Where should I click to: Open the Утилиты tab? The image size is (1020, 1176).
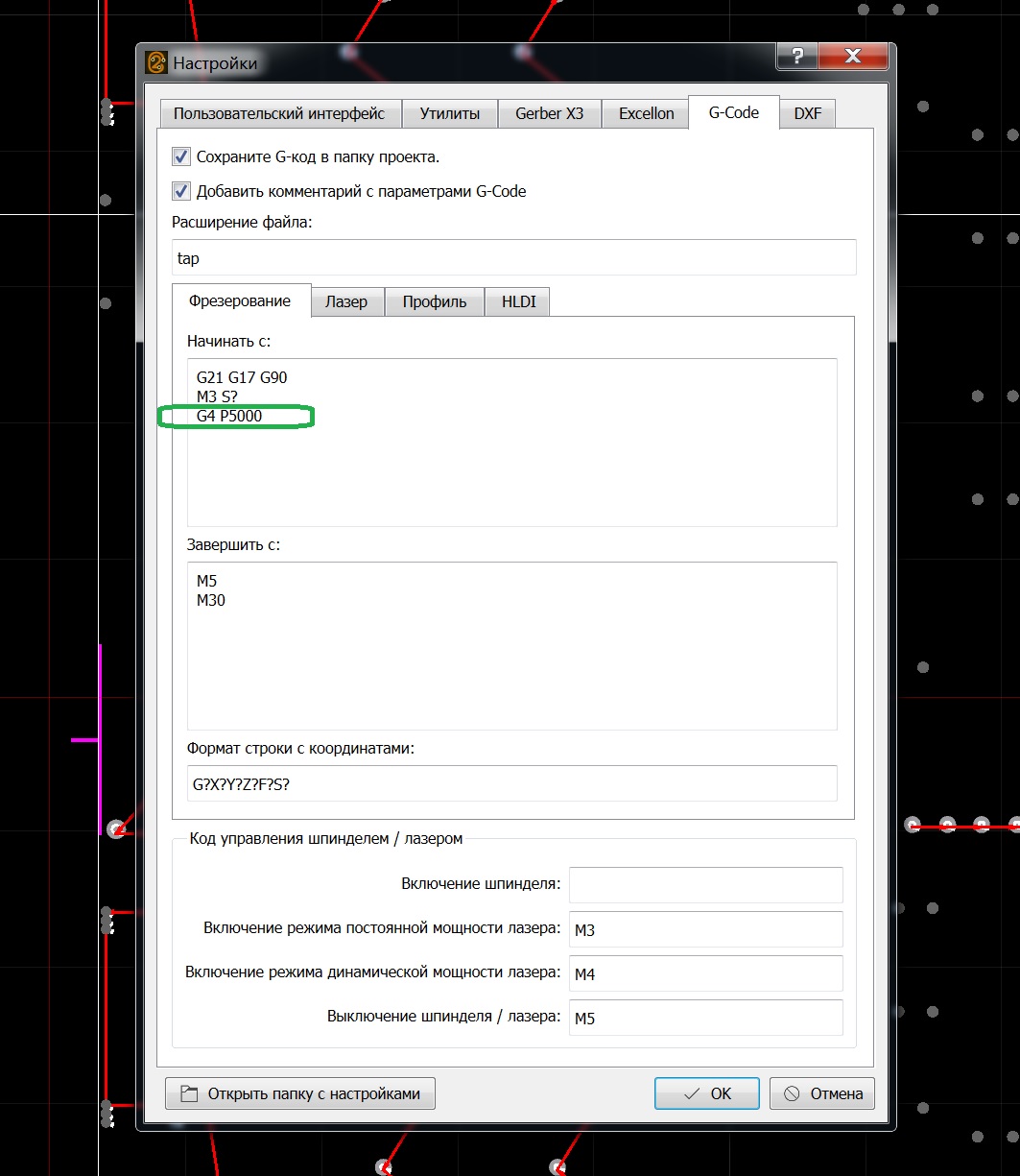tap(450, 113)
